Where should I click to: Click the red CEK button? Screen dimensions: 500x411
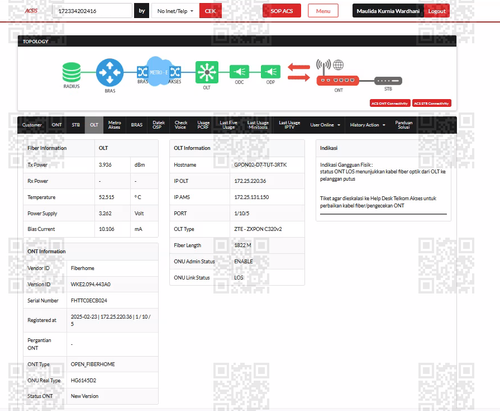click(x=210, y=11)
